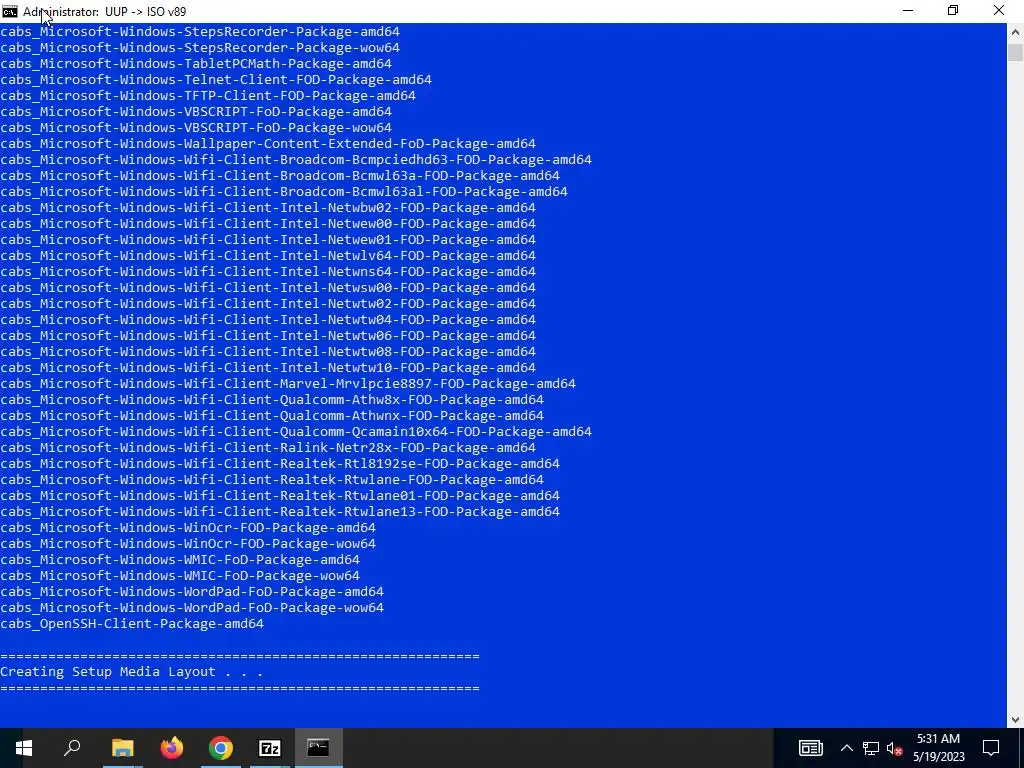Click line Intel-Netwlv64-FOD-Package
The height and width of the screenshot is (768, 1024).
[x=268, y=255]
